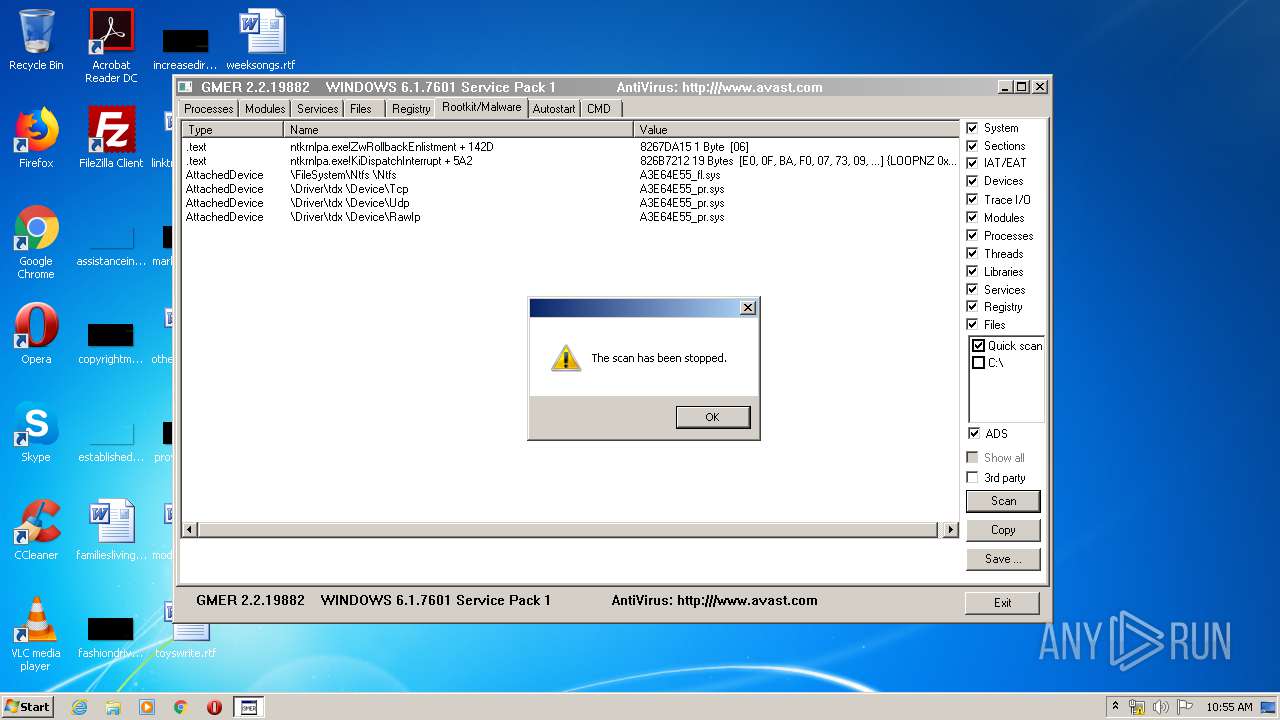Click the taskbar clock showing 10:55 AM
Image resolution: width=1280 pixels, height=720 pixels.
1229,707
